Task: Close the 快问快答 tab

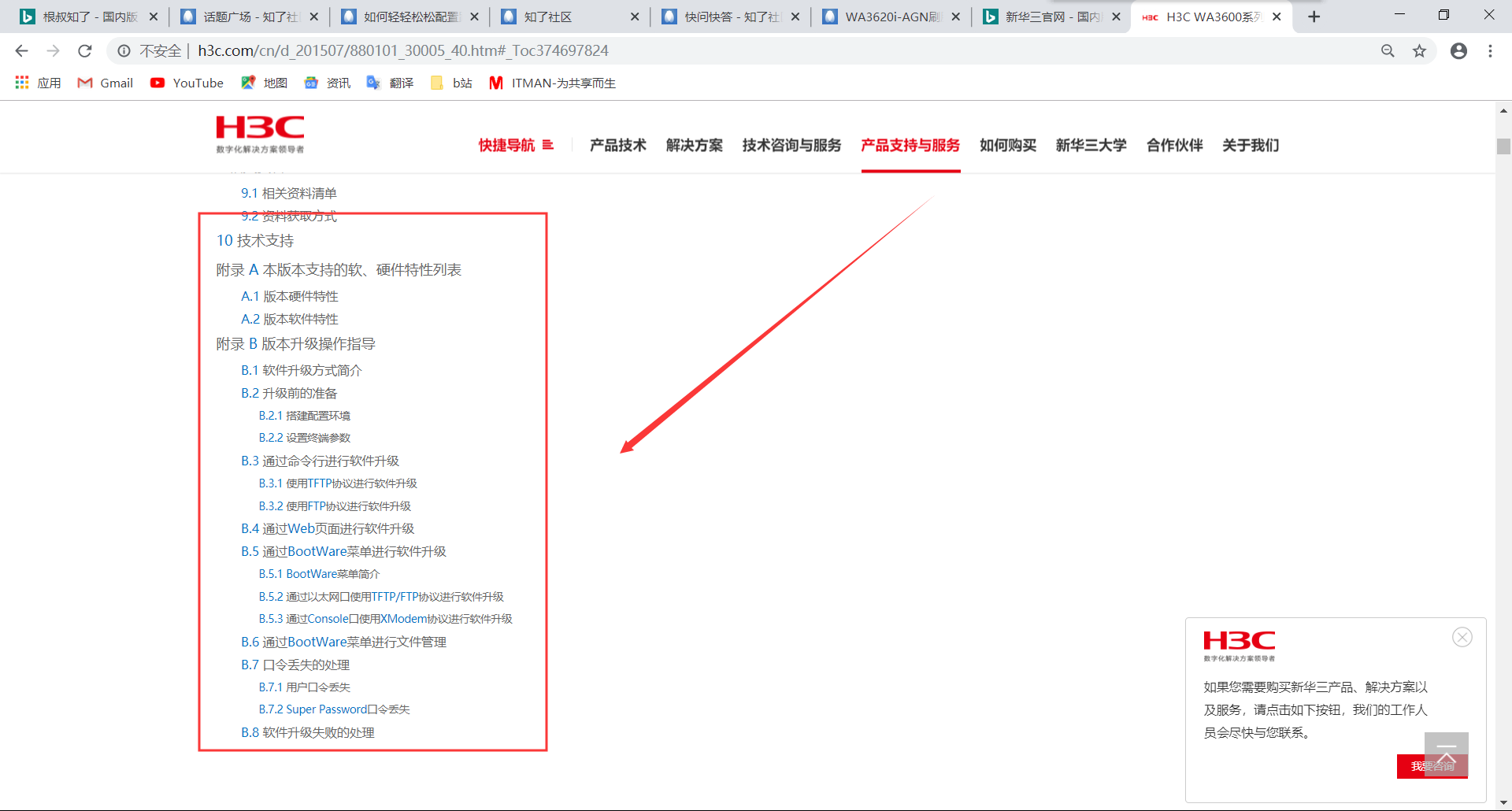Action: tap(795, 17)
